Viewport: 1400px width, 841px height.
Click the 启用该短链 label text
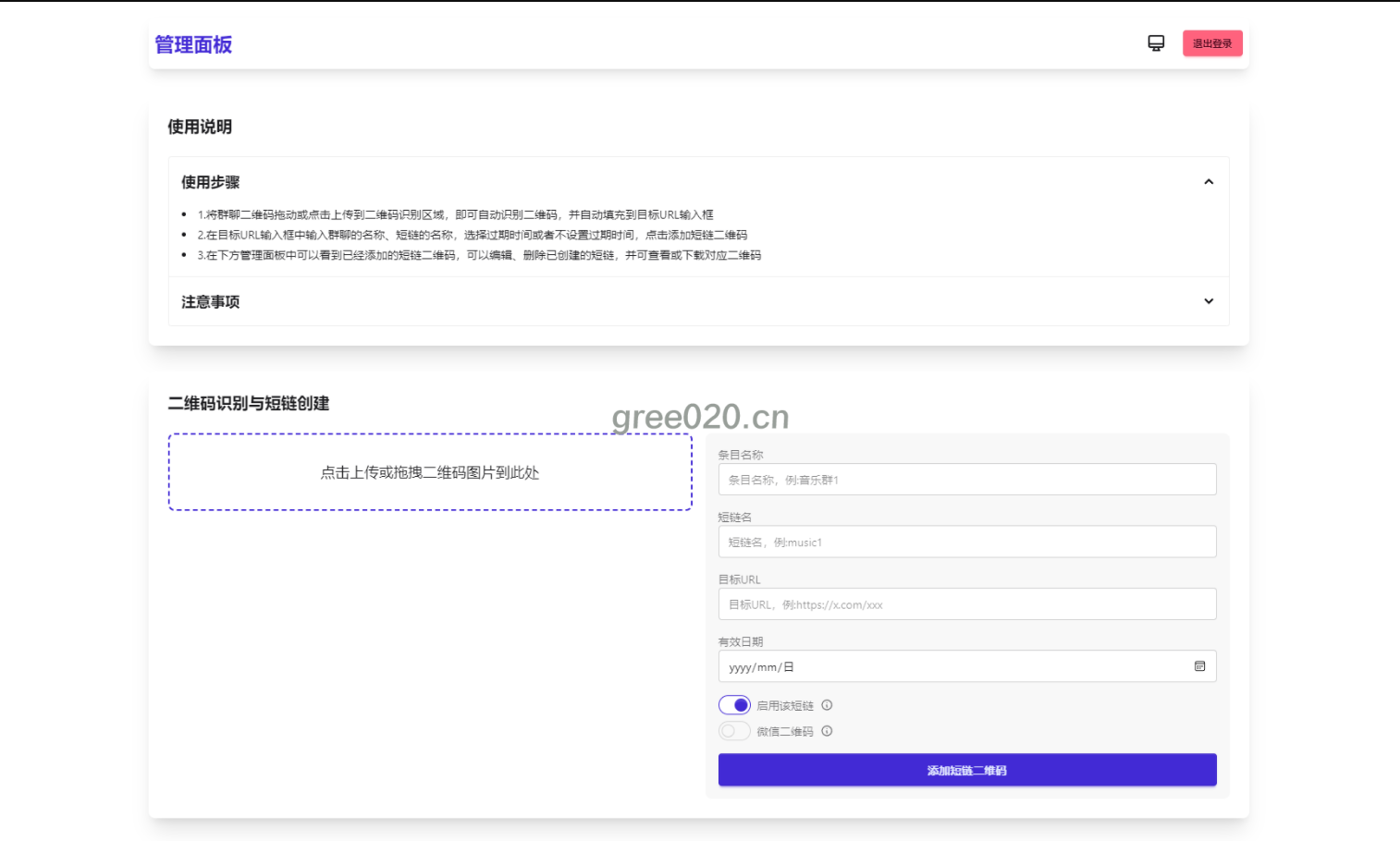pos(785,706)
